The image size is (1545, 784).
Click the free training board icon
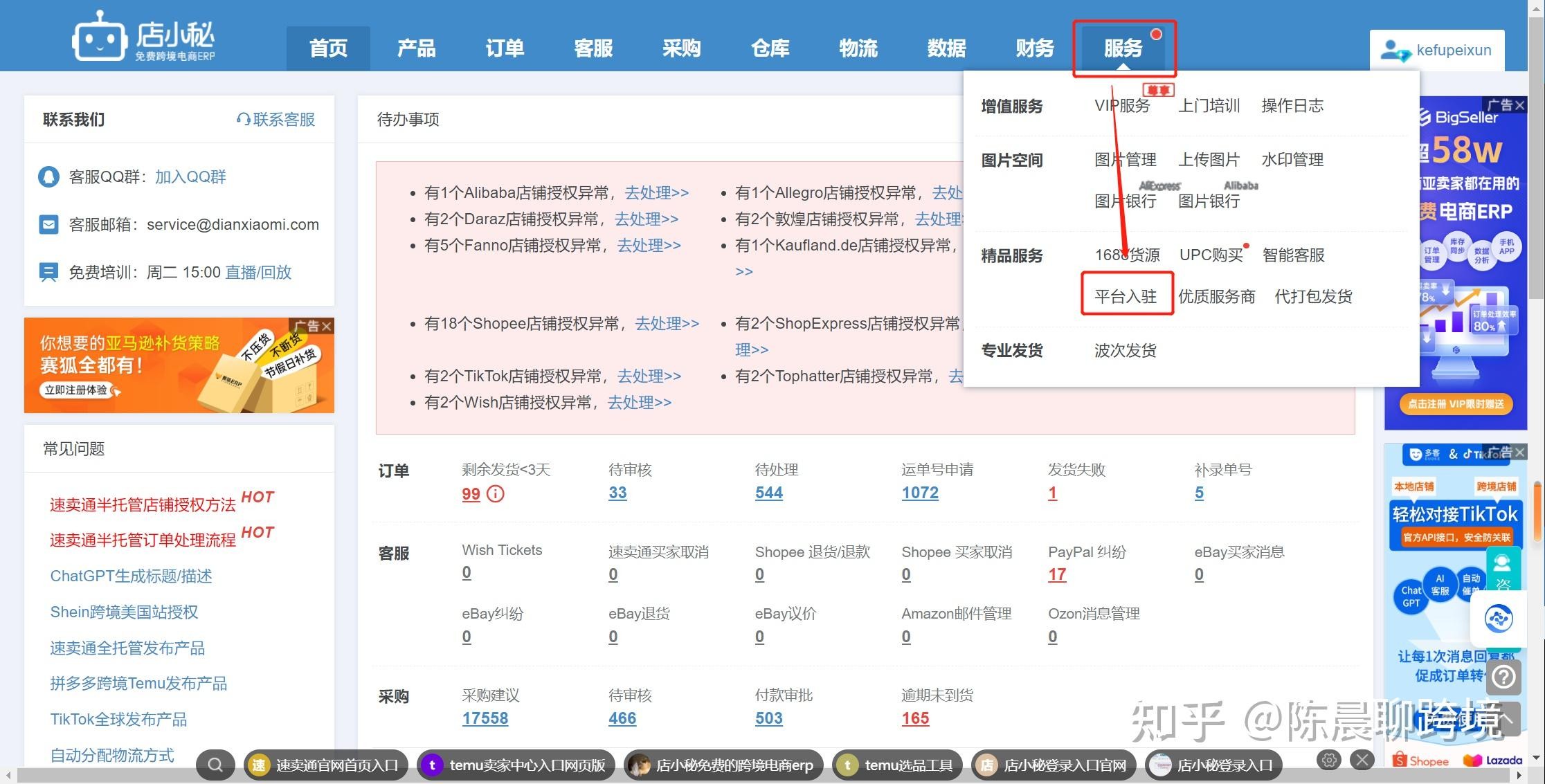coord(48,272)
